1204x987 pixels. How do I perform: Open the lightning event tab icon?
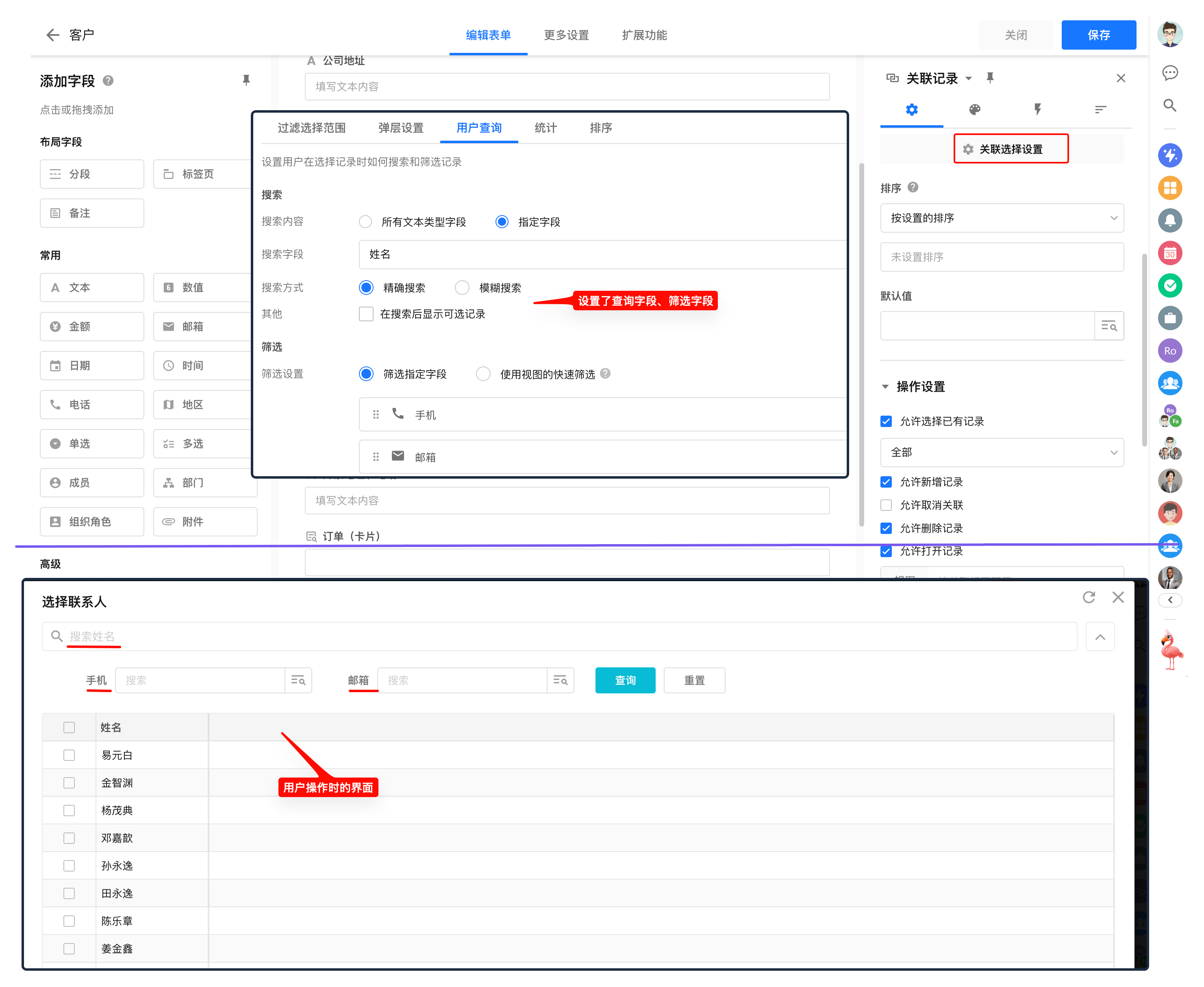(x=1037, y=109)
